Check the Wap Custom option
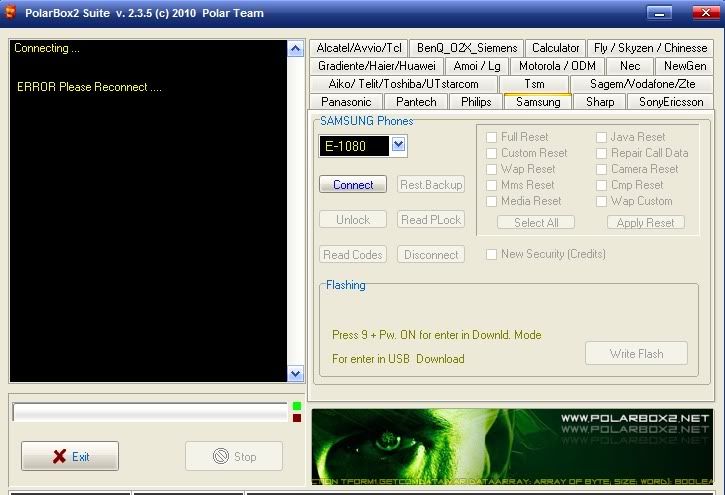Image resolution: width=725 pixels, height=495 pixels. [x=601, y=201]
